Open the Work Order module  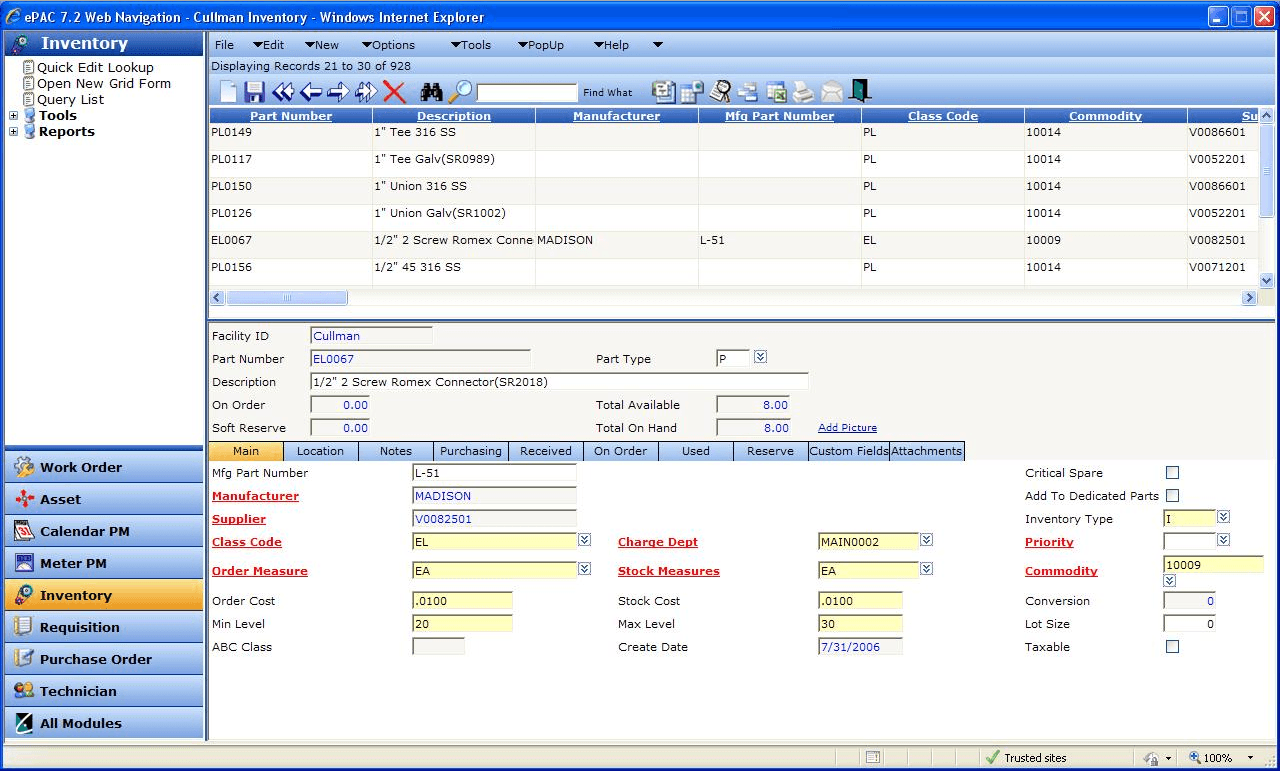click(104, 467)
